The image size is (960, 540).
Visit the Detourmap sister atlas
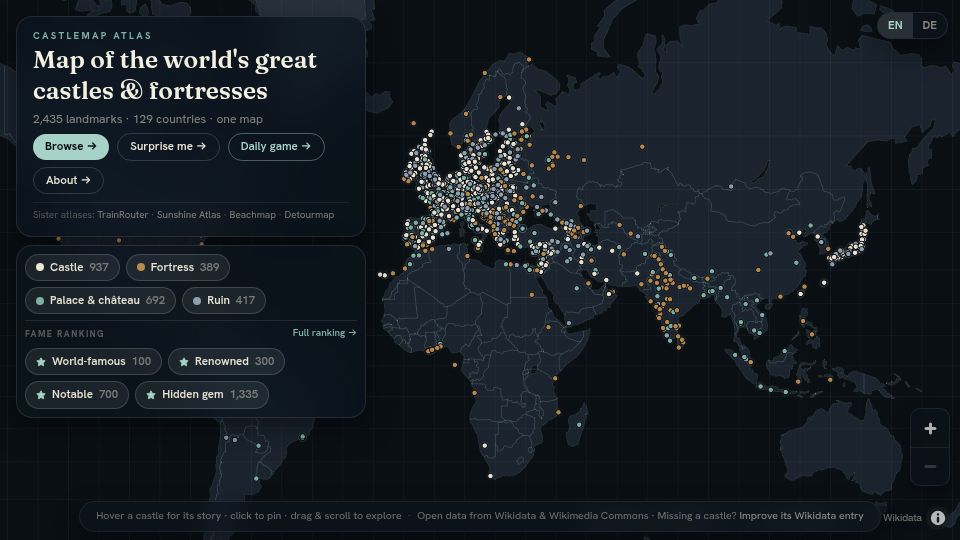309,215
